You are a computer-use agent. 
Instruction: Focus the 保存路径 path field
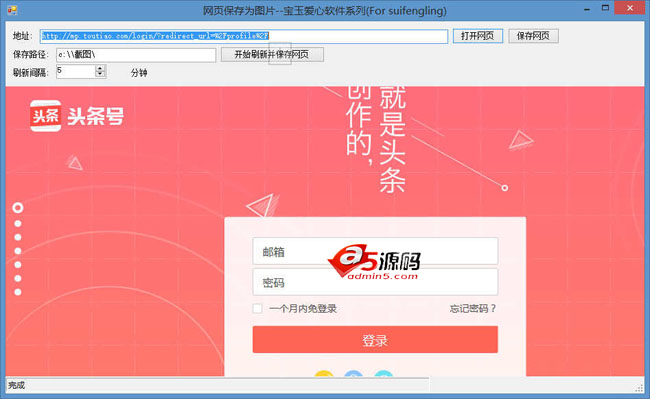pyautogui.click(x=136, y=55)
